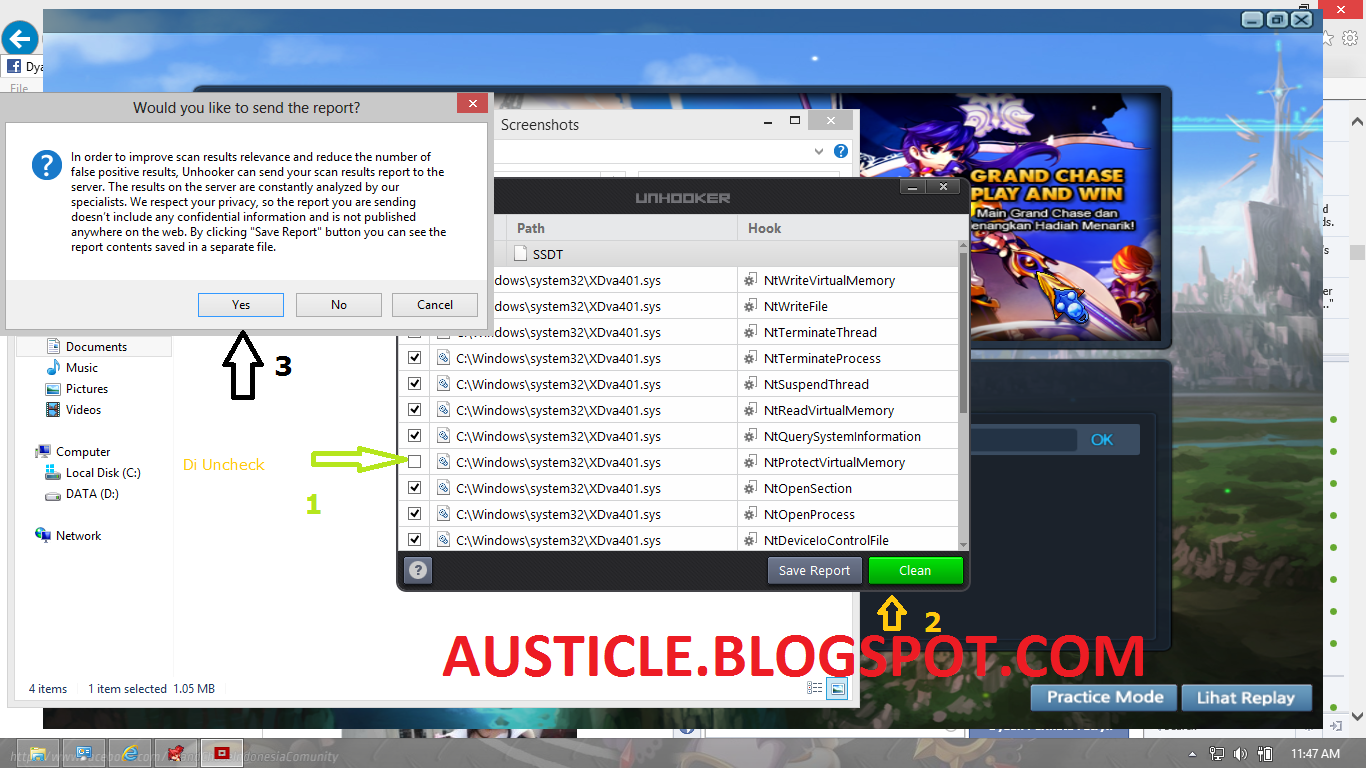Click the XDva401.sys file icon in NtOpenProcess row
Viewport: 1366px width, 768px height.
point(443,513)
